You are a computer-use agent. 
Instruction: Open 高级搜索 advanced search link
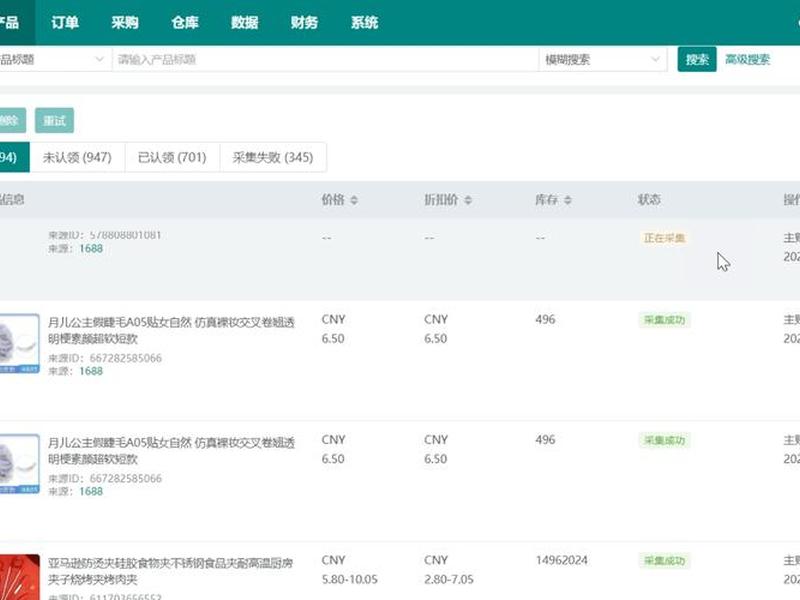(x=747, y=60)
